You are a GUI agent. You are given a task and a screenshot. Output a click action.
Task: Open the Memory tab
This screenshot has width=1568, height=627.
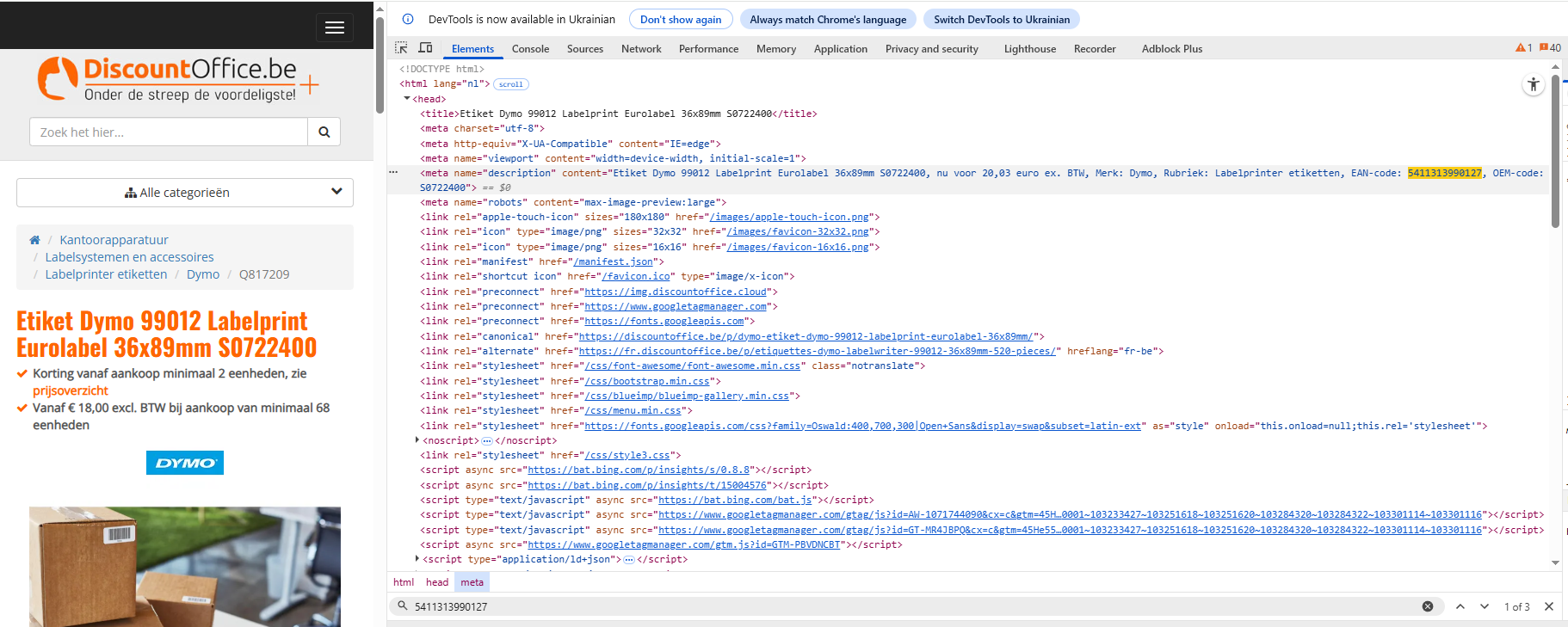pyautogui.click(x=776, y=49)
